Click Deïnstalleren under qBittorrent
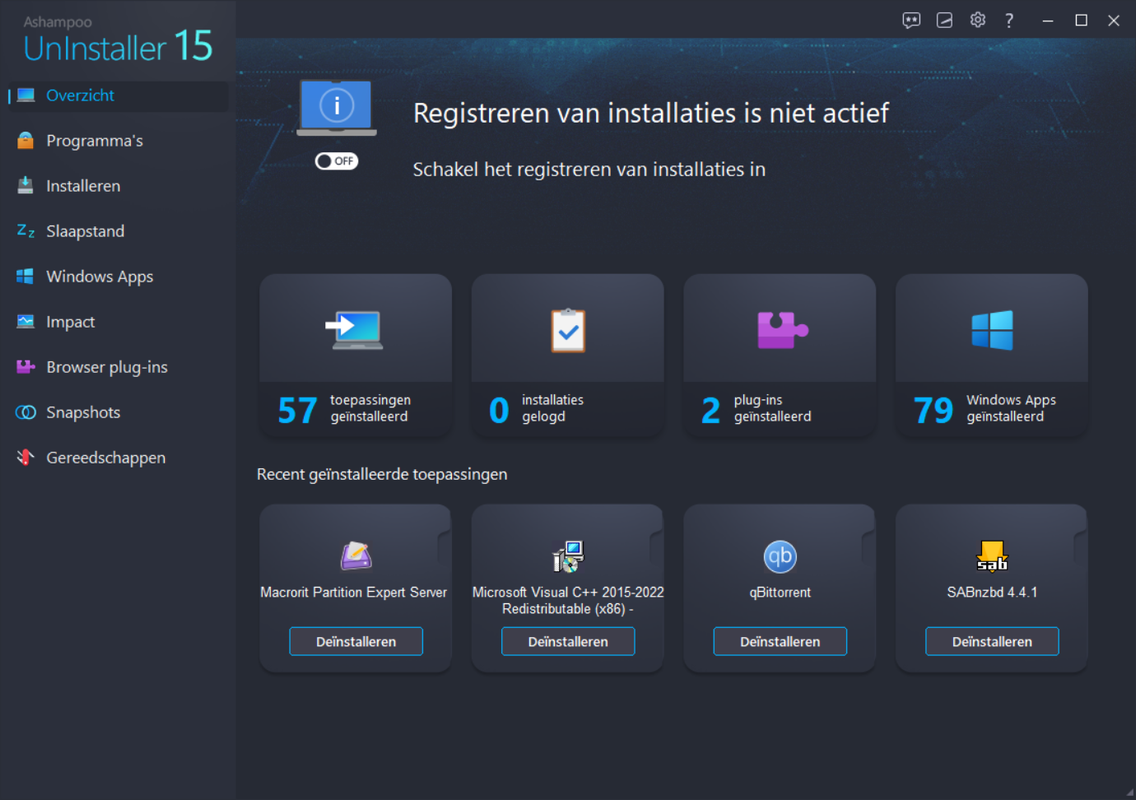Viewport: 1136px width, 800px height. tap(780, 641)
